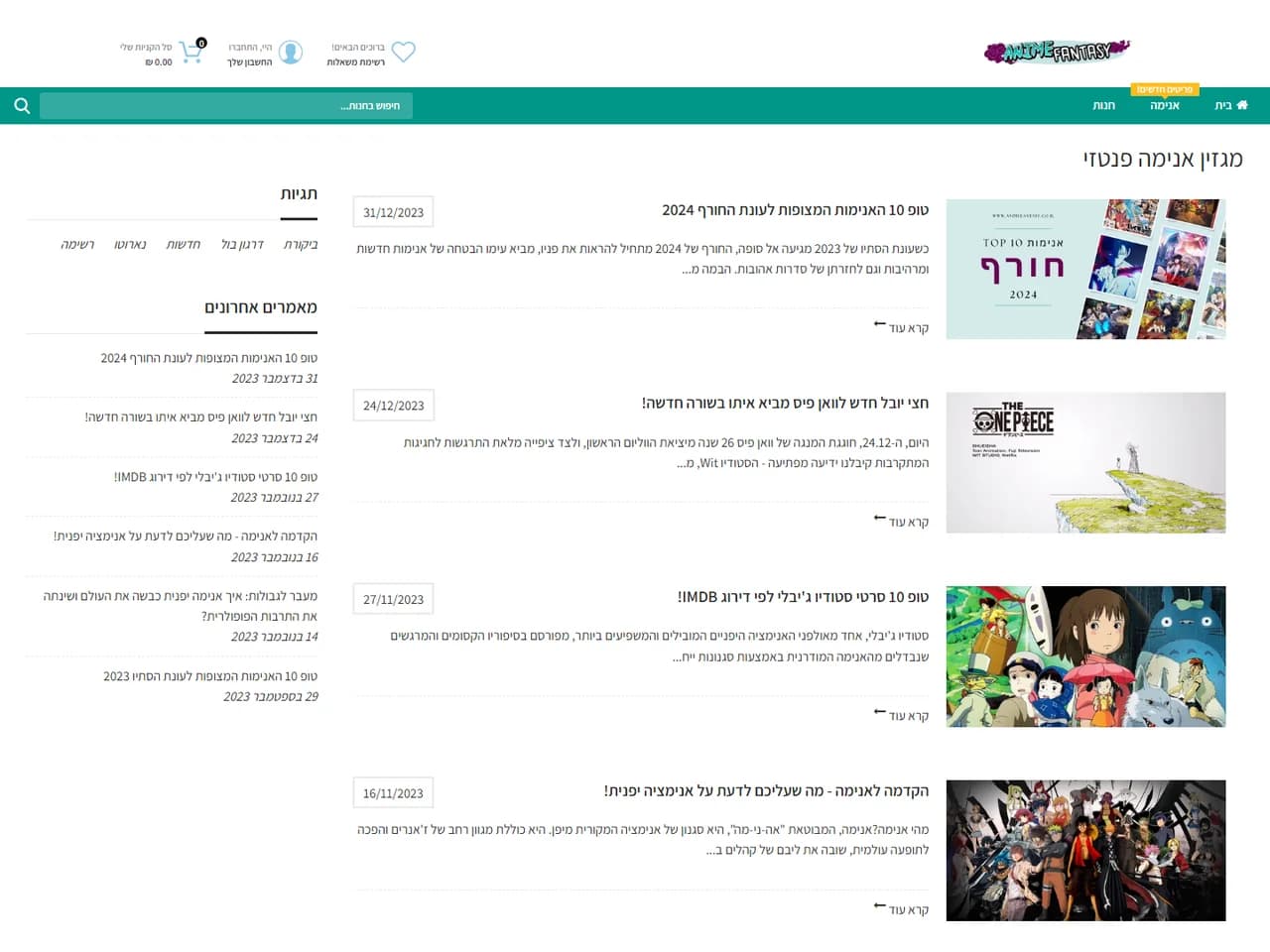The image size is (1270, 952).
Task: Open the shopping cart icon
Action: 190,52
